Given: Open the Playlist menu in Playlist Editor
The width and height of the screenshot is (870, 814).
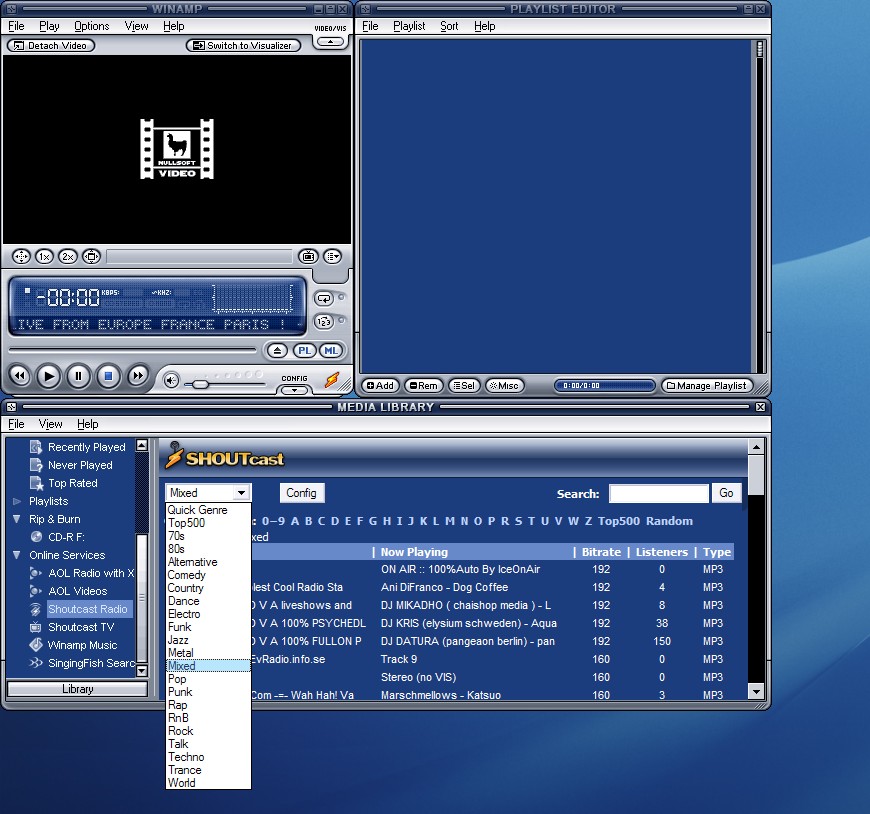Looking at the screenshot, I should (409, 26).
